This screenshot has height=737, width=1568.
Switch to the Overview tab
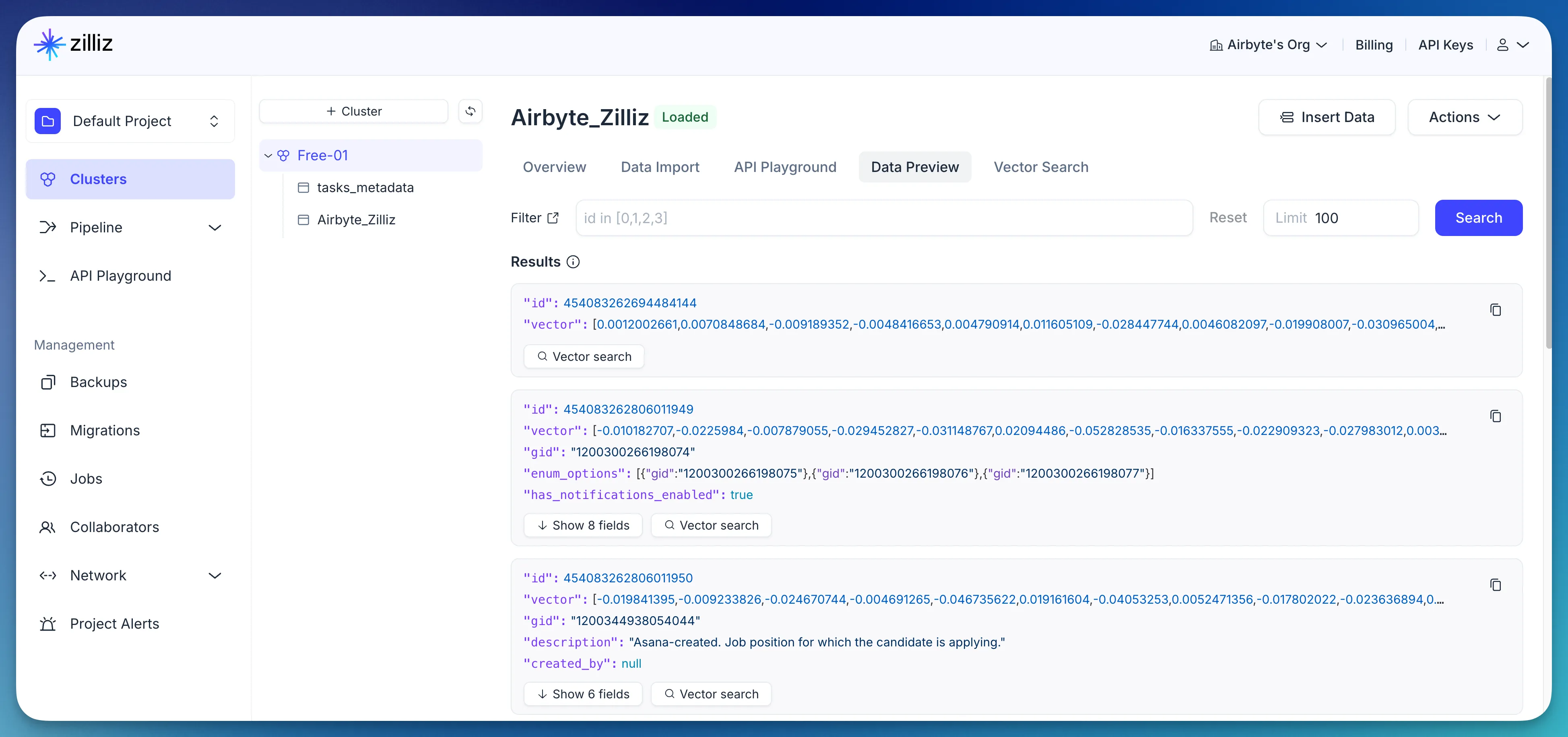pyautogui.click(x=554, y=167)
